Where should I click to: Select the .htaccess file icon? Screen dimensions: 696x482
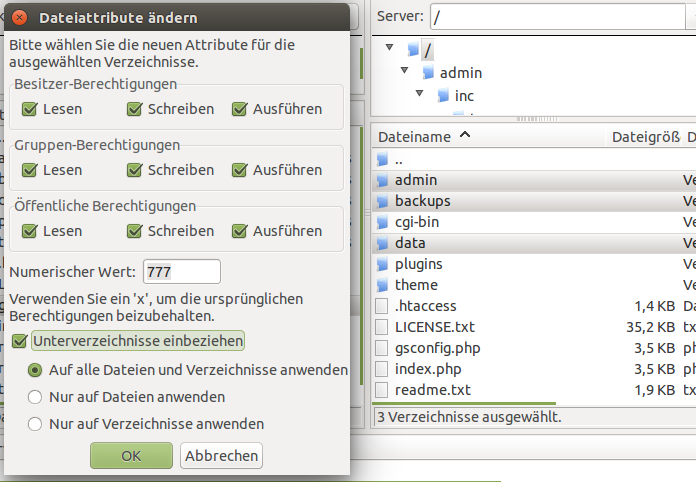(x=381, y=306)
